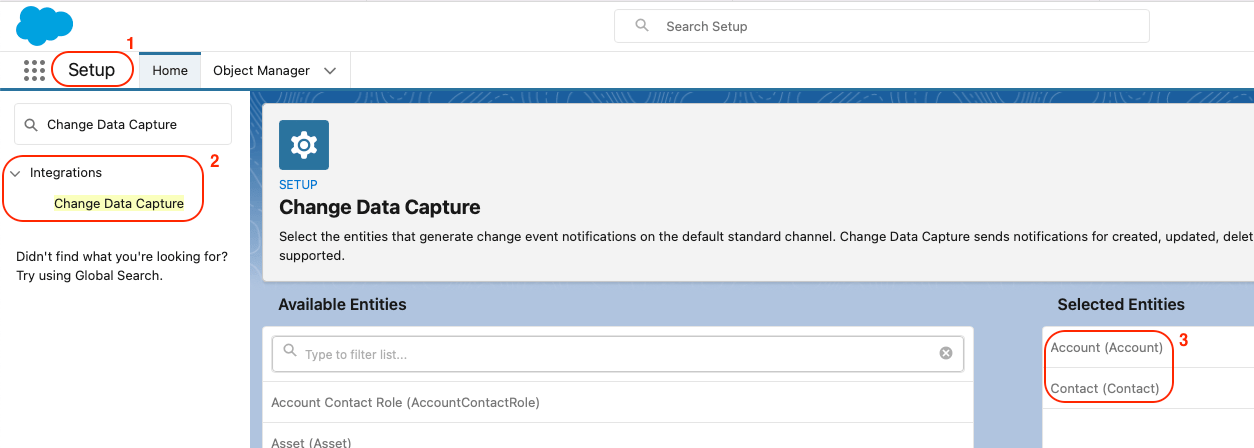Screen dimensions: 1254x448
Task: Click magnifier icon in Quick Find box
Action: pyautogui.click(x=31, y=125)
